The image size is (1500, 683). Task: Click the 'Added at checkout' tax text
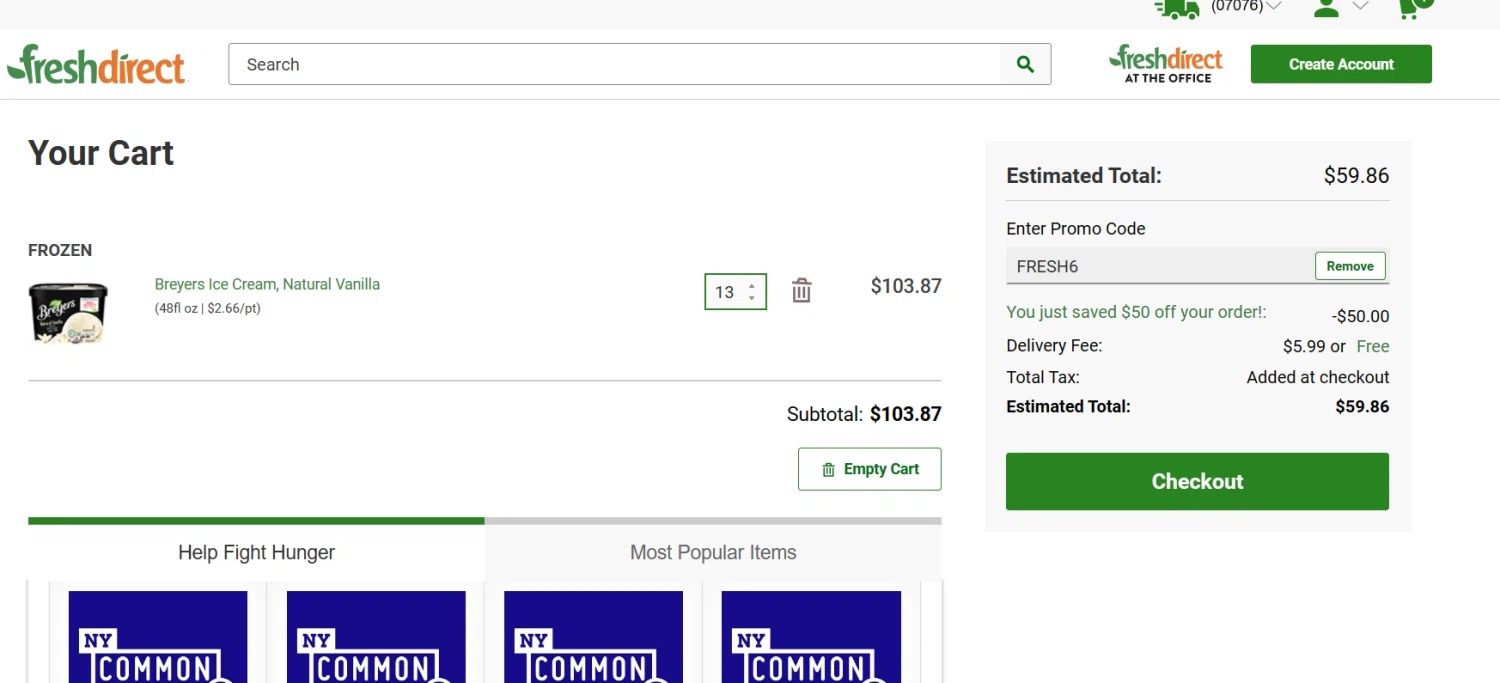(1318, 377)
